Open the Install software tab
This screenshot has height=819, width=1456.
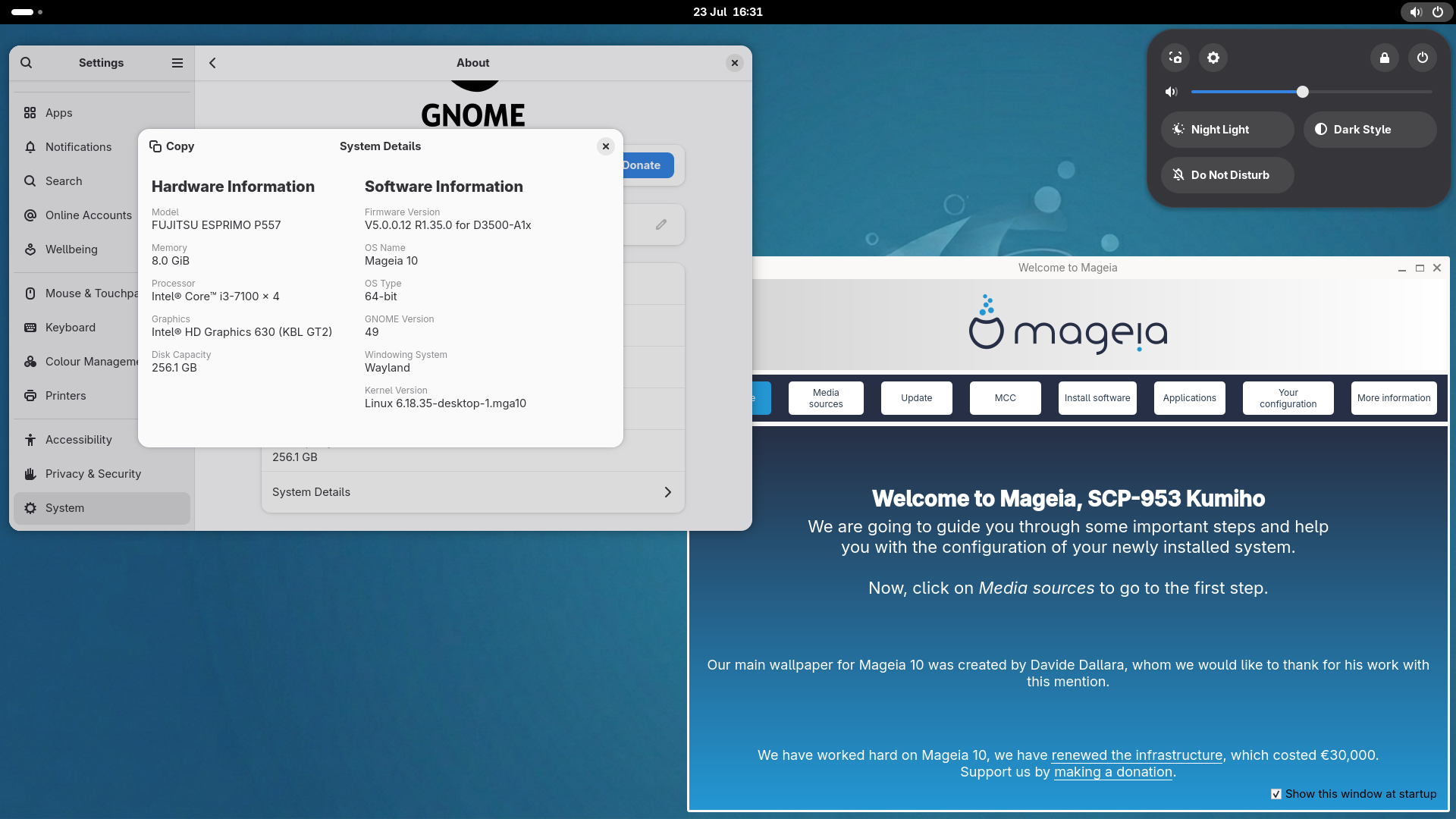pos(1097,398)
